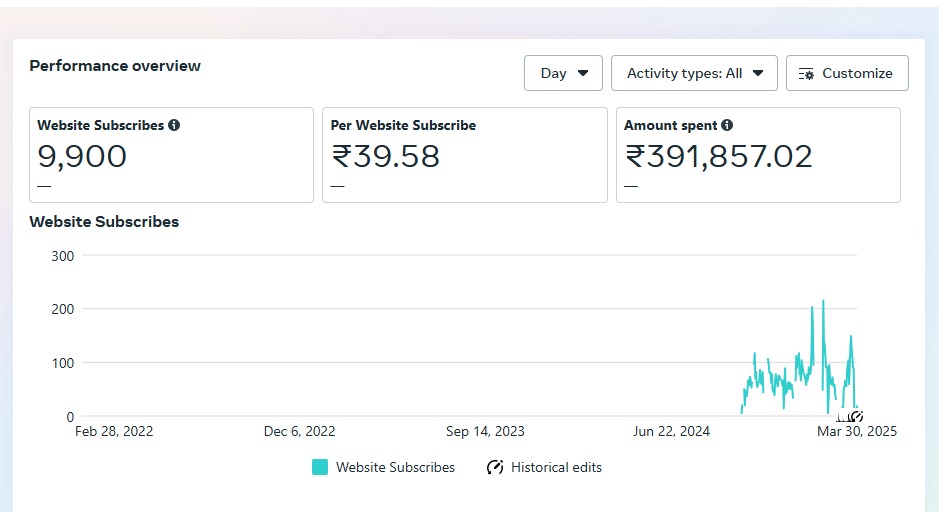939x512 pixels.
Task: Click the Feb 28, 2022 axis label
Action: click(114, 432)
